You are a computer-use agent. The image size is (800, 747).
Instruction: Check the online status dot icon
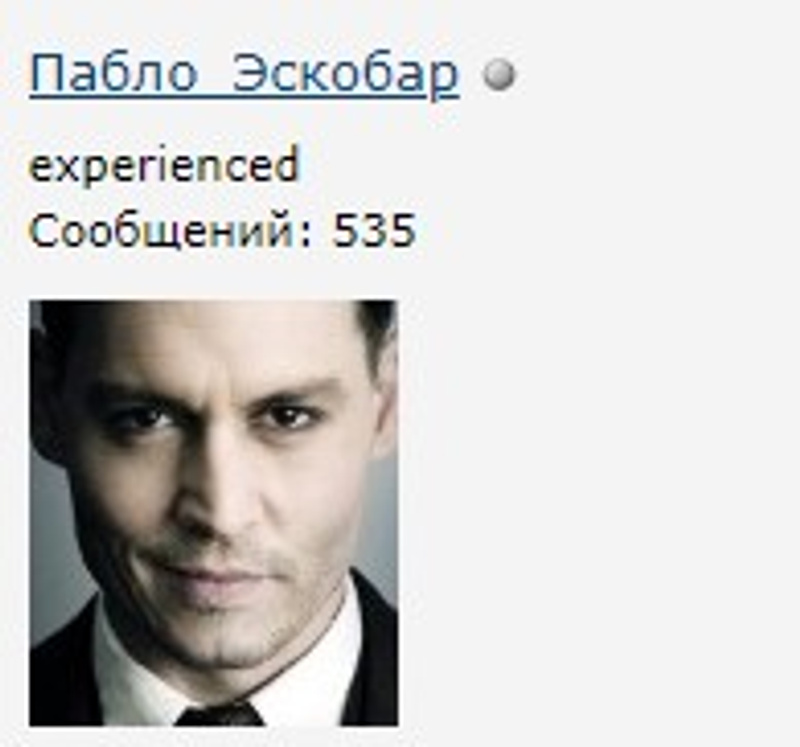499,75
